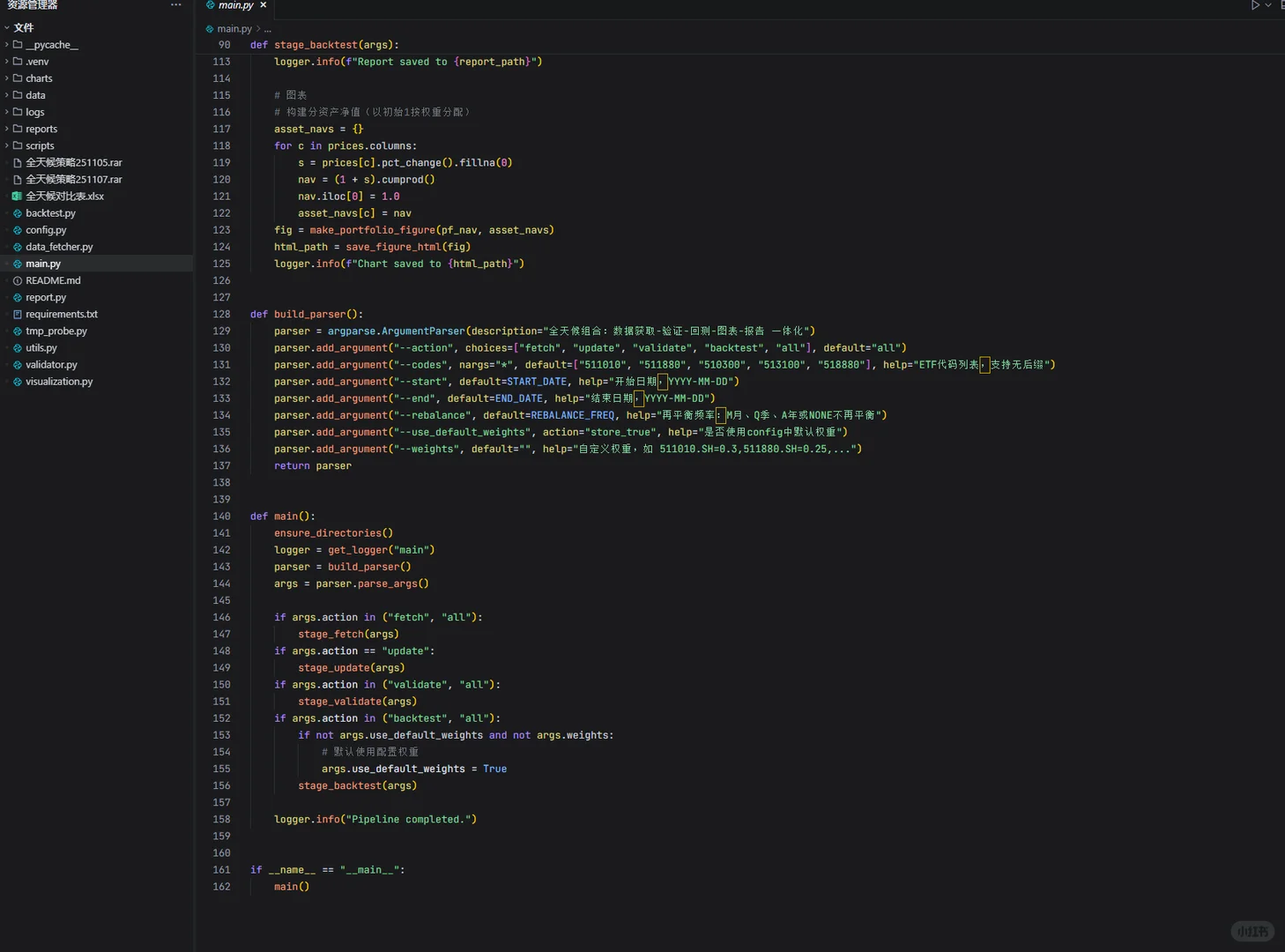
Task: Click the Python icon beside tmp_probe.py
Action: (x=18, y=331)
